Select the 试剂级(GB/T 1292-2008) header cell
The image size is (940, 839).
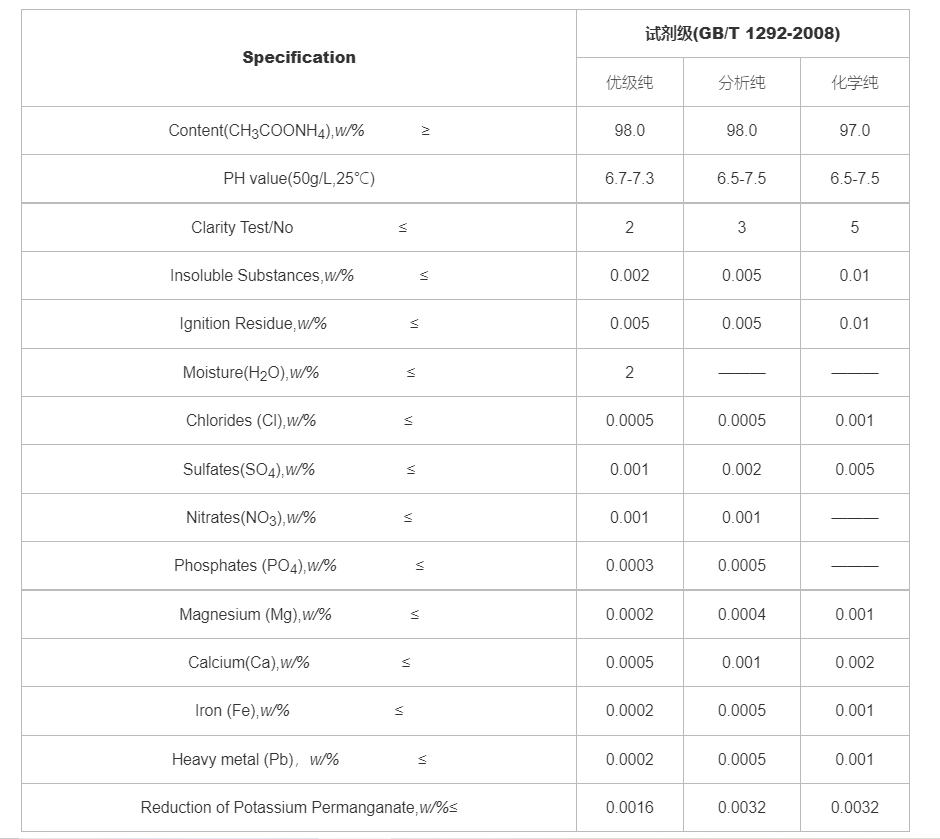[x=742, y=34]
